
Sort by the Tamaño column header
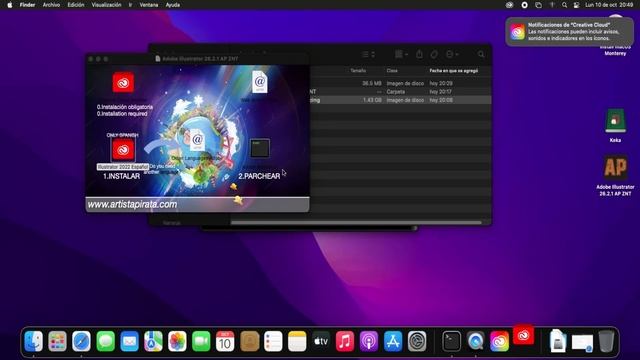pos(358,71)
